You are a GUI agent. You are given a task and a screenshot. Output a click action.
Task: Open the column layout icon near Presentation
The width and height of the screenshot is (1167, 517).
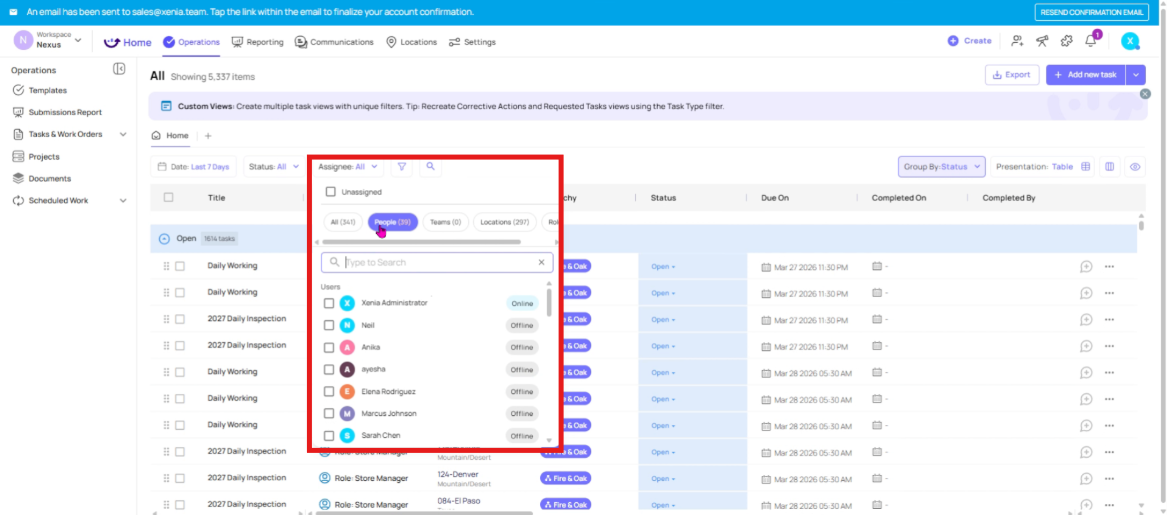click(x=1109, y=167)
